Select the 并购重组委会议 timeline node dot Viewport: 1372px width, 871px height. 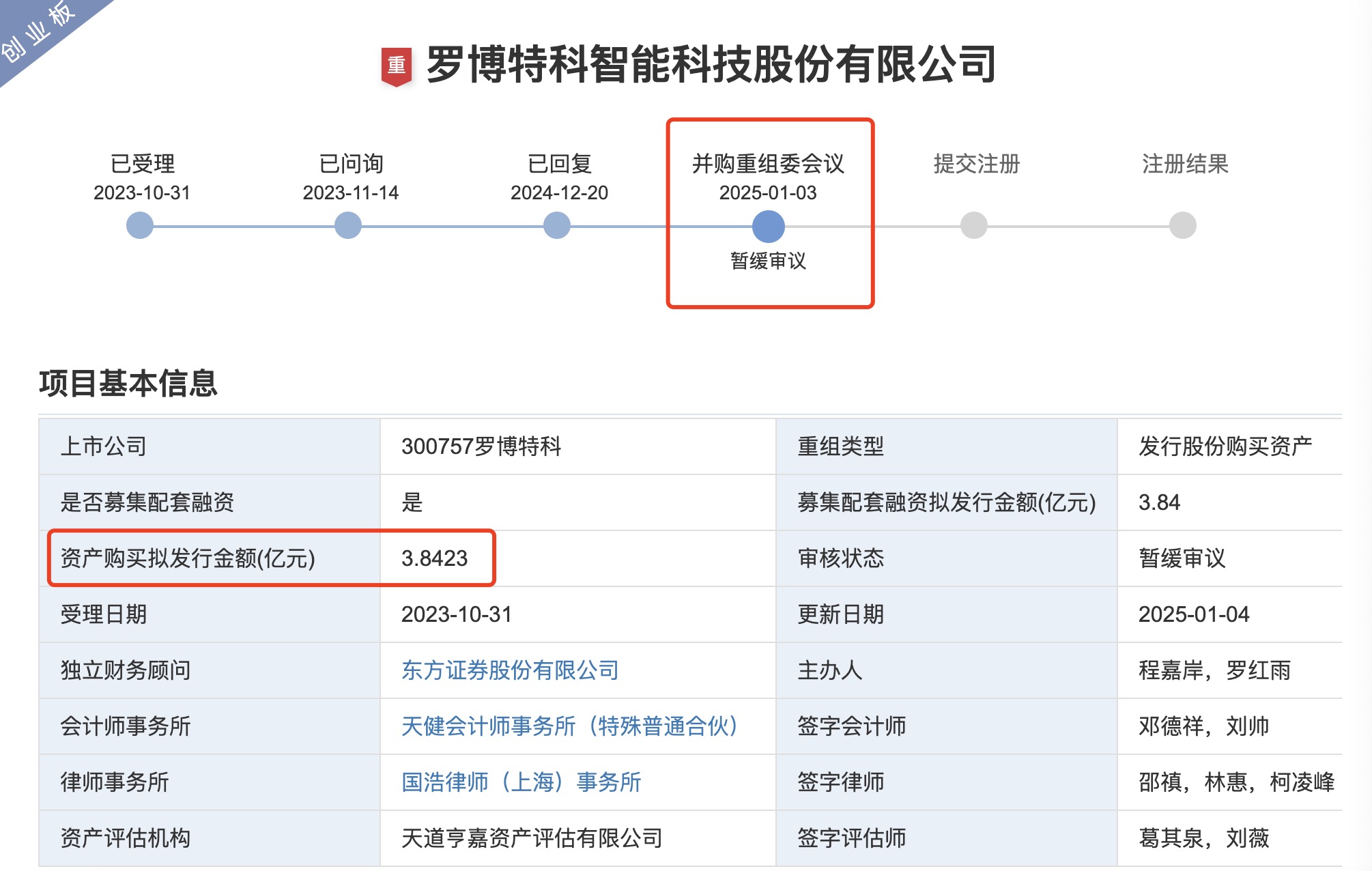(x=769, y=227)
